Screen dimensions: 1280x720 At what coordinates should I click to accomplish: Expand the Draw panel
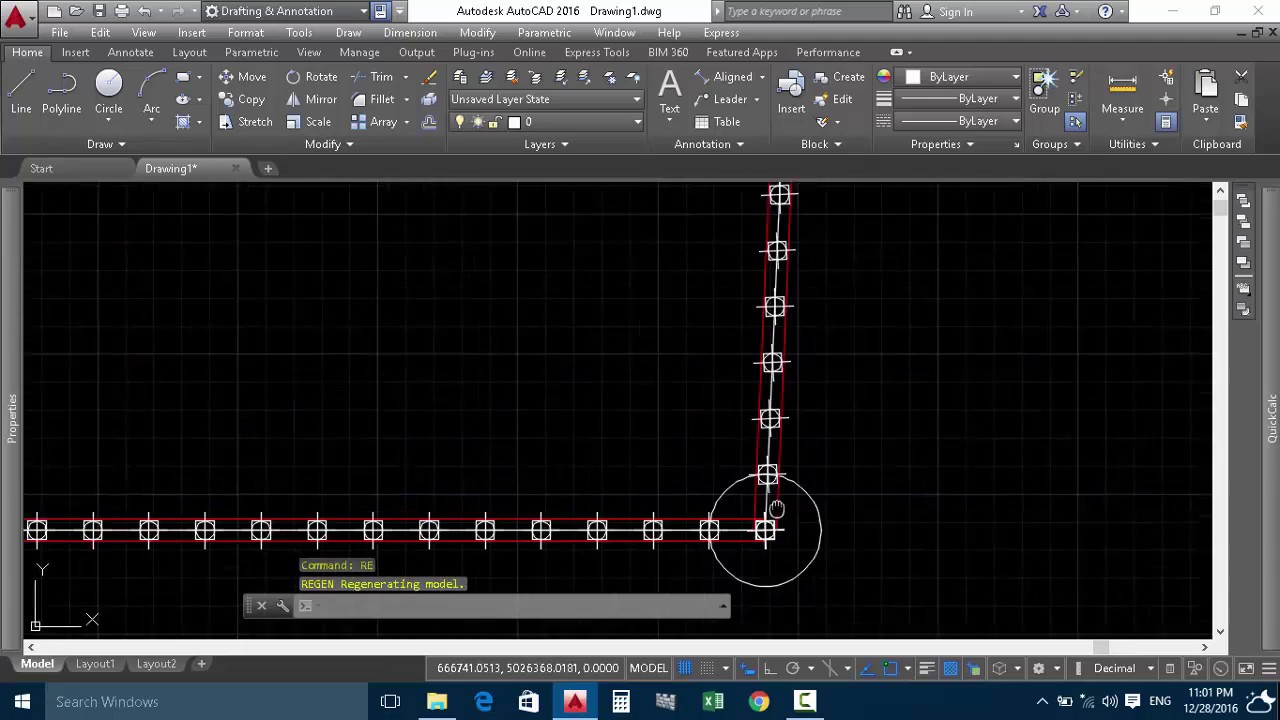pyautogui.click(x=106, y=144)
